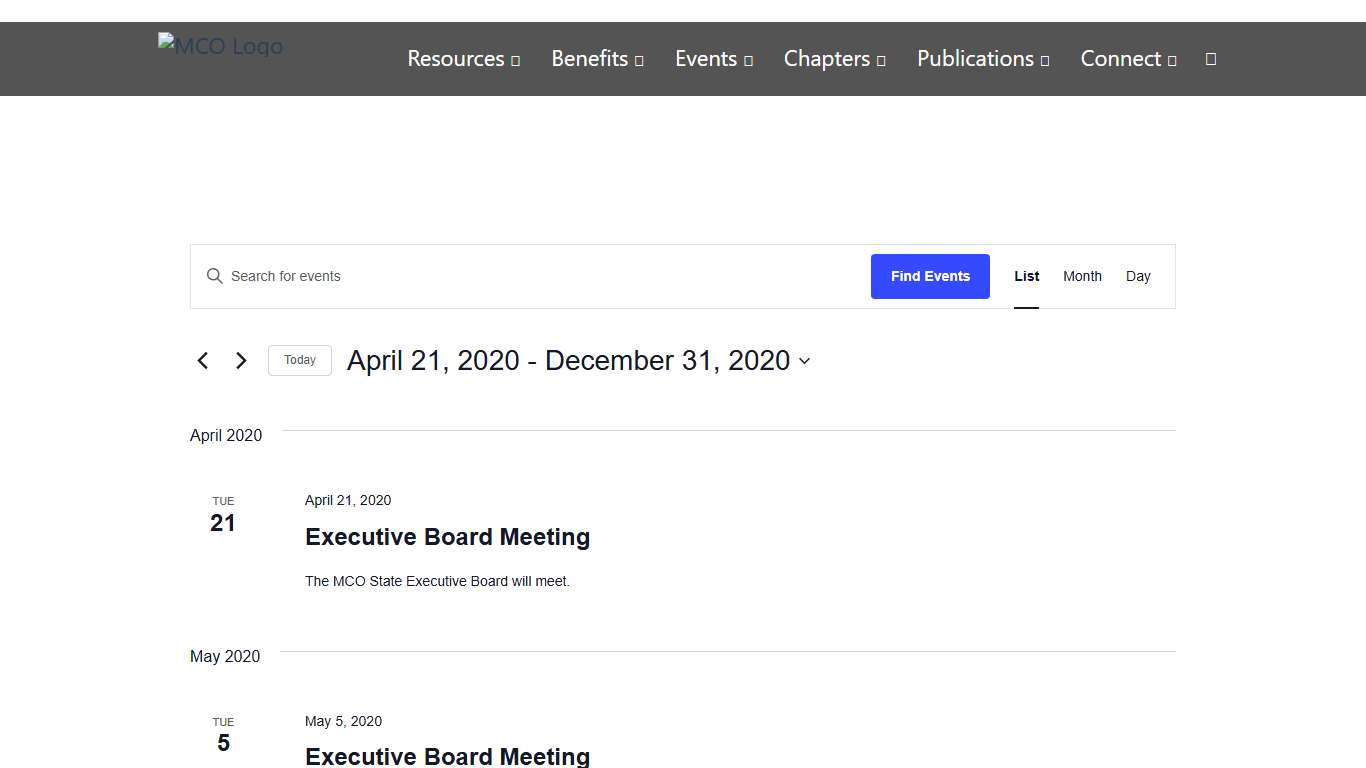Switch to Day view

(x=1138, y=277)
